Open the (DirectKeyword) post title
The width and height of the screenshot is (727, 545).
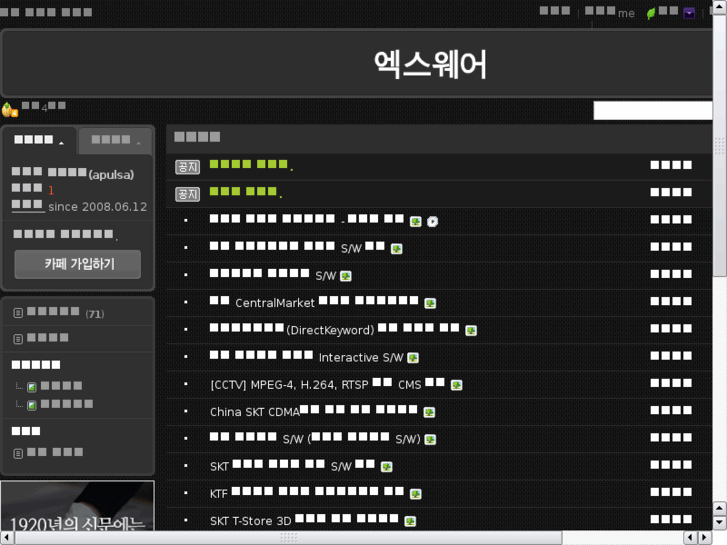[x=334, y=329]
